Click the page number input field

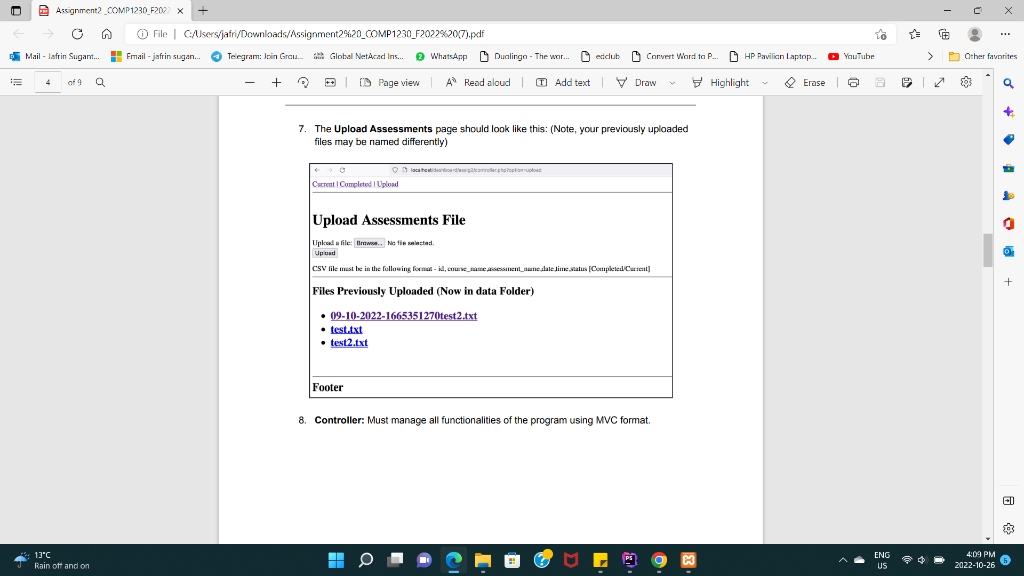coord(48,82)
